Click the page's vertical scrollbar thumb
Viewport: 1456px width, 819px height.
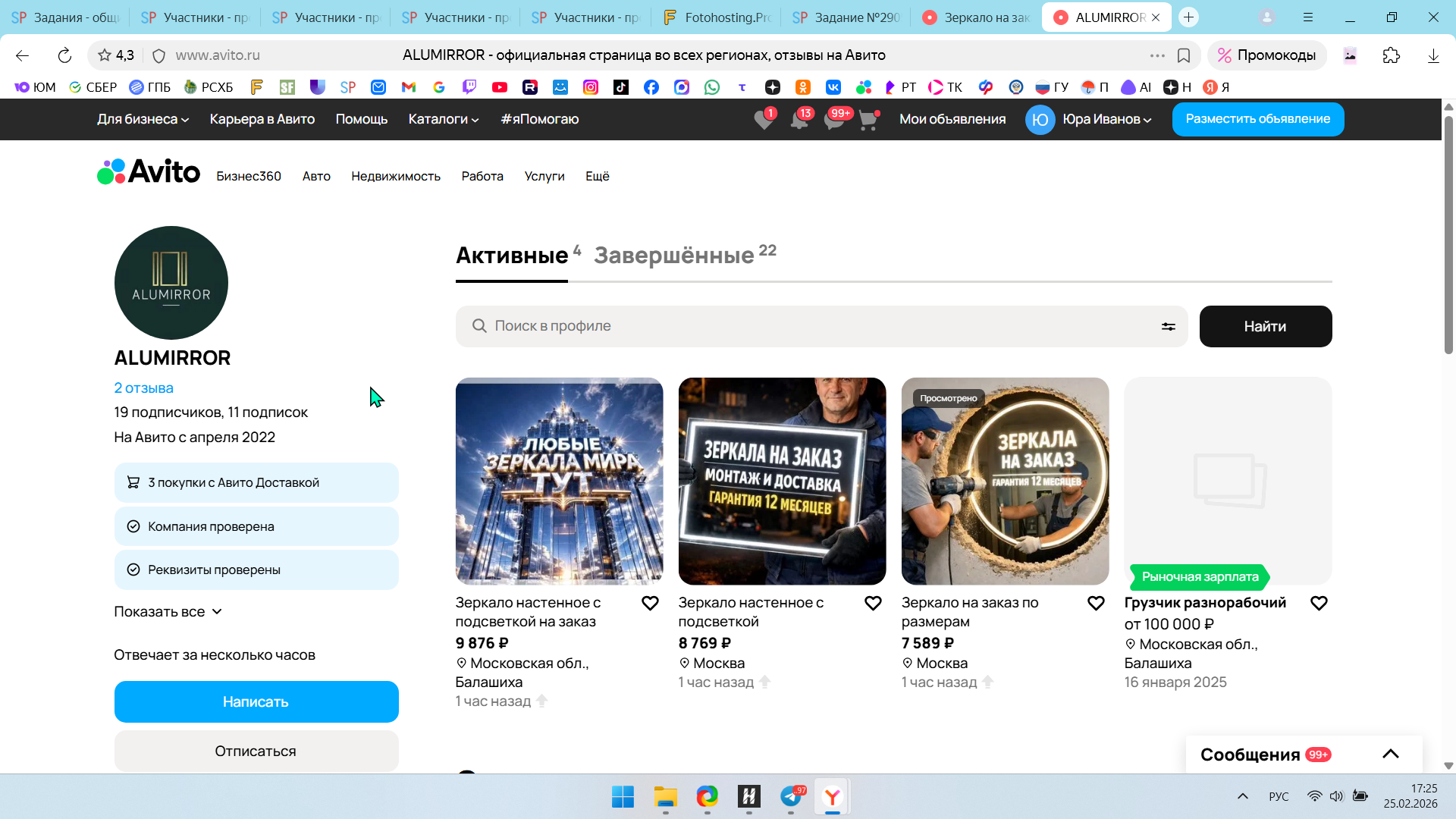click(1448, 235)
